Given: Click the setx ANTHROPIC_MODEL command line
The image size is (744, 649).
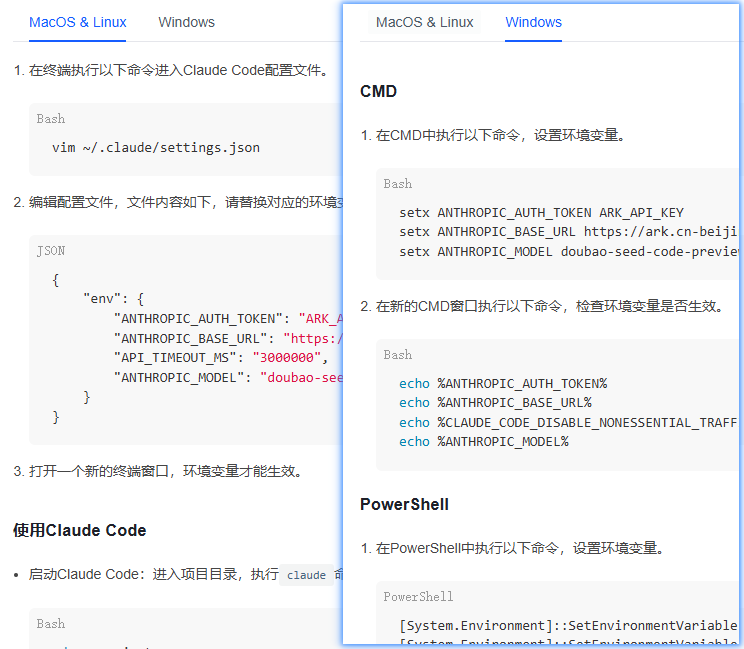Looking at the screenshot, I should click(x=568, y=251).
